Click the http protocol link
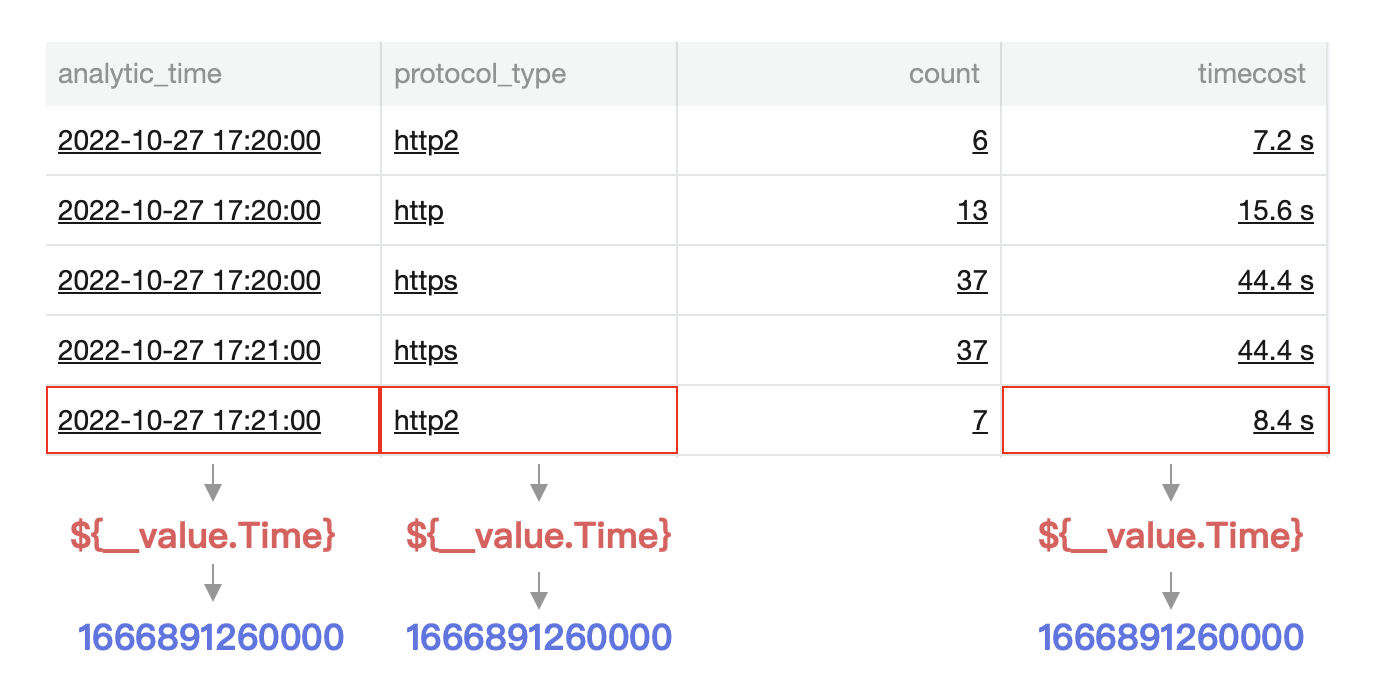Viewport: 1374px width, 698px height. coord(418,211)
